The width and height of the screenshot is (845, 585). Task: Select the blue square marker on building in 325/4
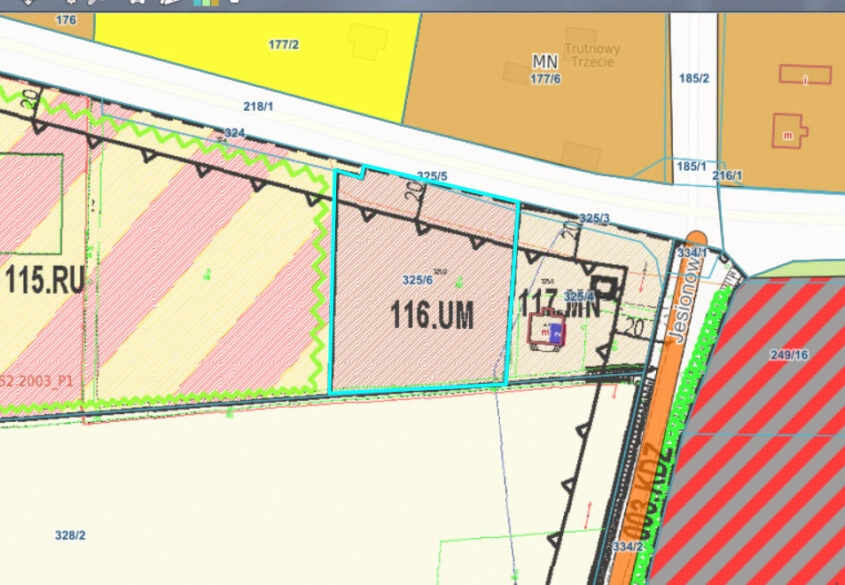557,333
